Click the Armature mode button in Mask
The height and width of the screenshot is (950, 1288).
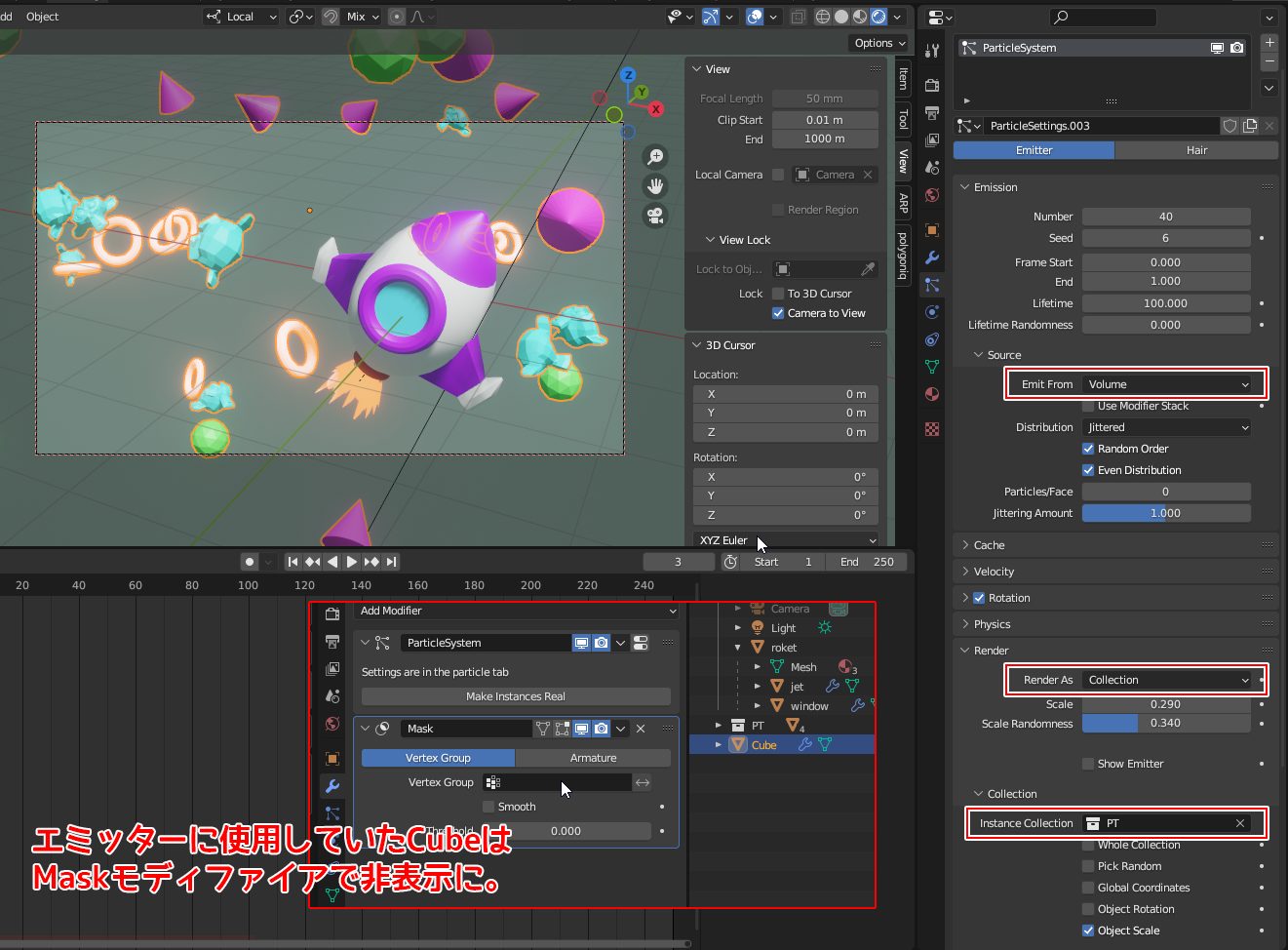593,758
